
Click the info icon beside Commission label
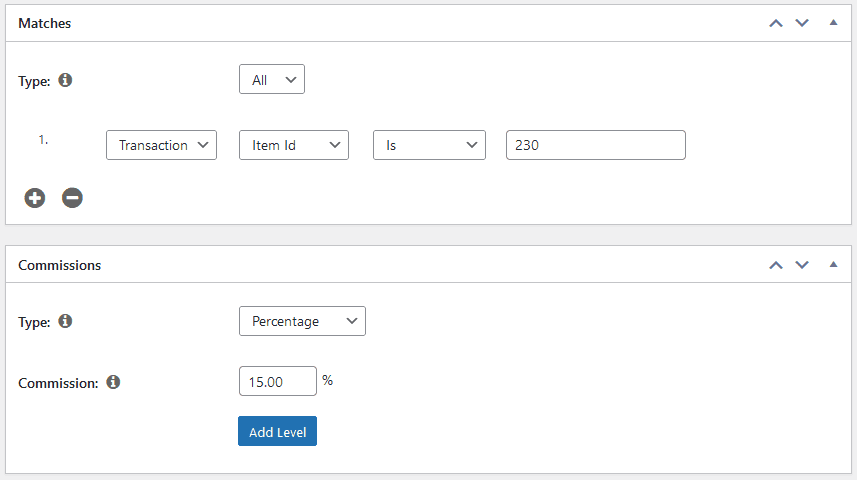[x=113, y=382]
